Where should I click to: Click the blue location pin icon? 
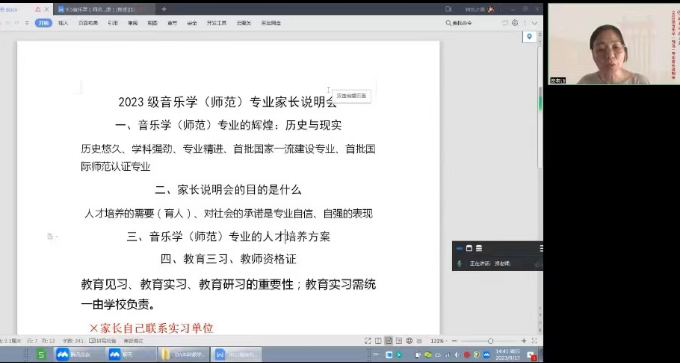tap(529, 37)
